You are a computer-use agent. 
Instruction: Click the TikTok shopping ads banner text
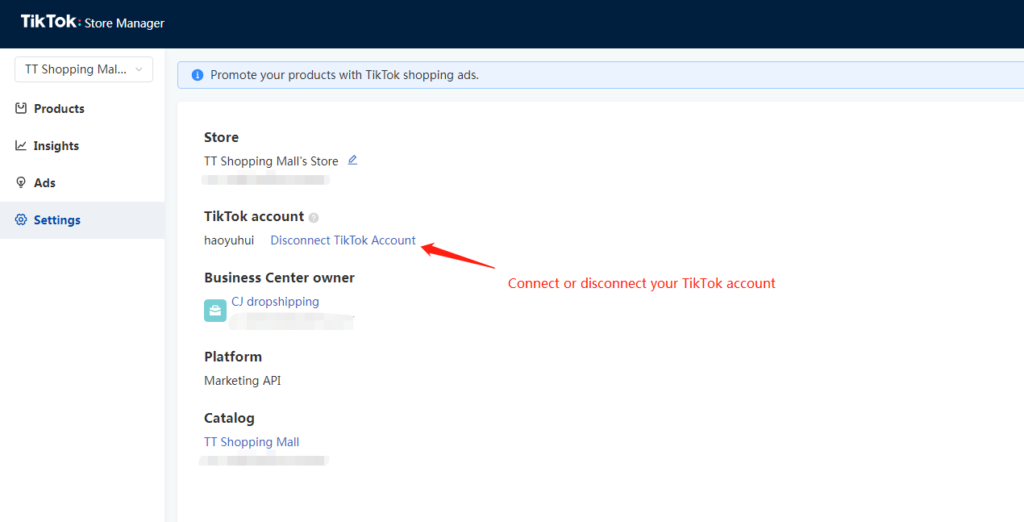[x=344, y=75]
